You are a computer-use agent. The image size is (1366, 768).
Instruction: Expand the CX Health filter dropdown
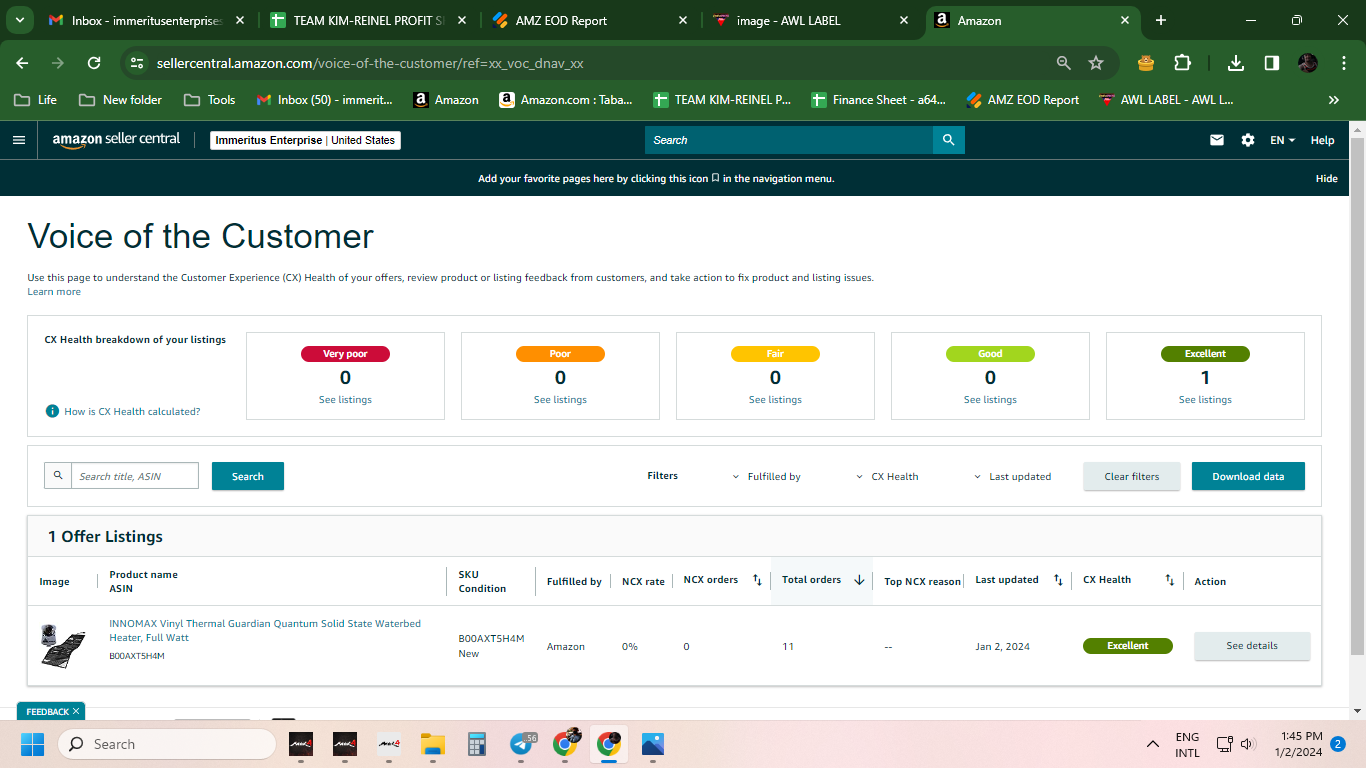point(887,477)
